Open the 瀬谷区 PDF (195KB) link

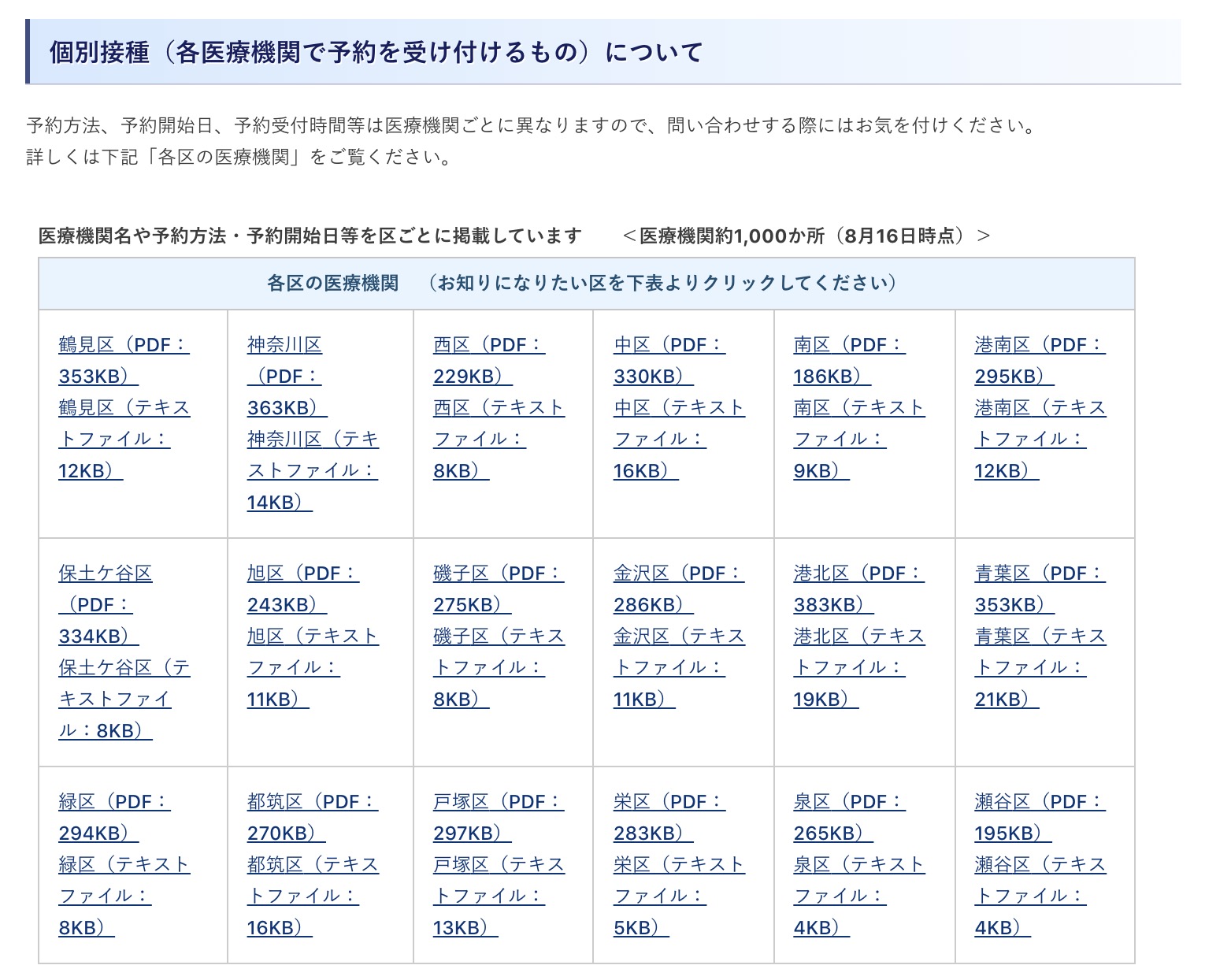tap(1040, 818)
